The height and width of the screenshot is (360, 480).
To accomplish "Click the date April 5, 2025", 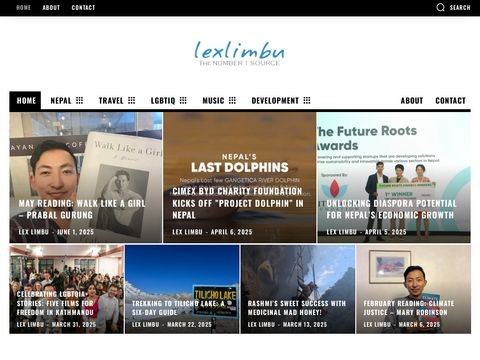I will (x=386, y=232).
